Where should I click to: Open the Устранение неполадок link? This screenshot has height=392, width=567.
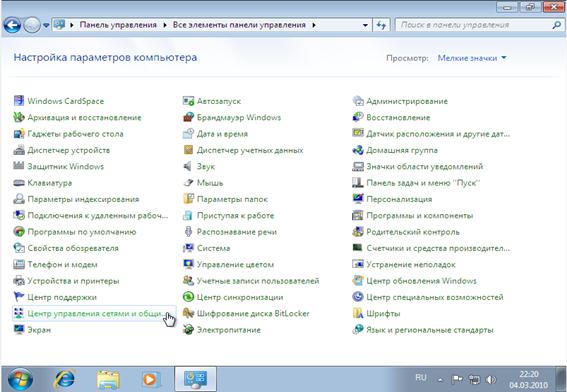[x=411, y=264]
